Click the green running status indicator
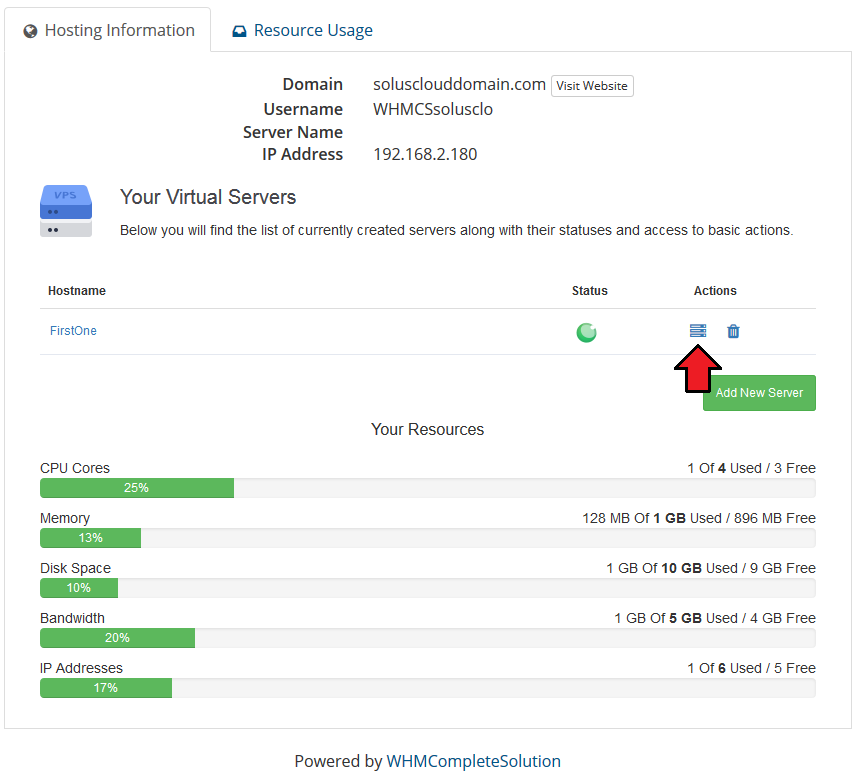The width and height of the screenshot is (856, 774). point(586,332)
